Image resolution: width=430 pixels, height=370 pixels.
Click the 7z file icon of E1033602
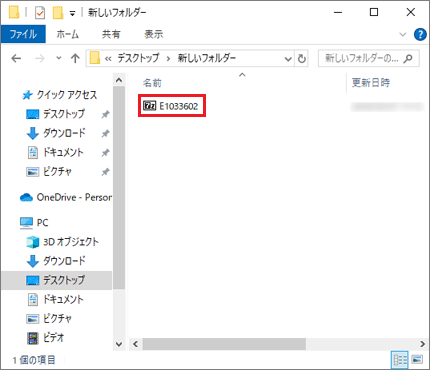(x=149, y=106)
